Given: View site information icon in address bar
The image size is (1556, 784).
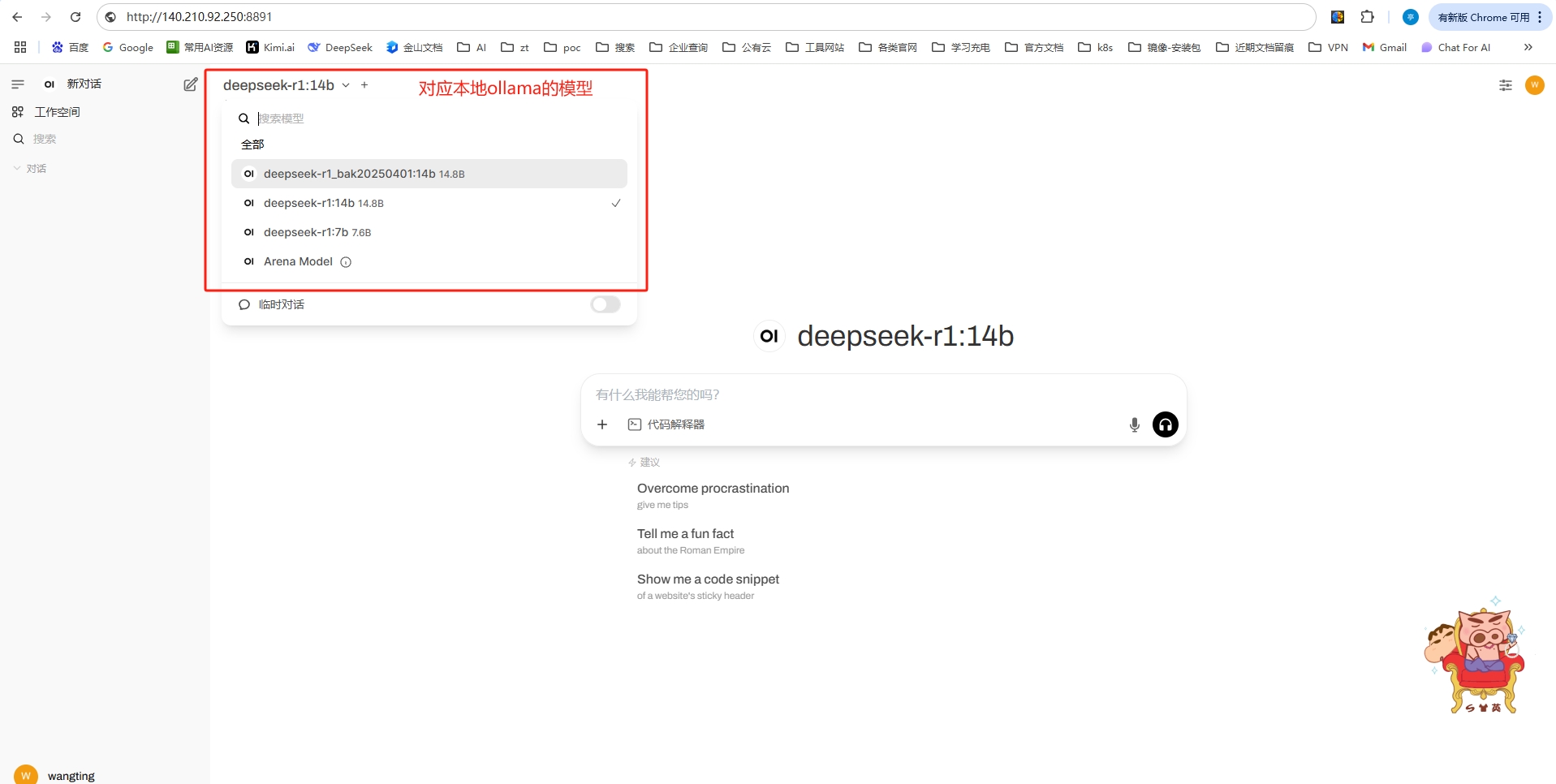Looking at the screenshot, I should point(110,17).
